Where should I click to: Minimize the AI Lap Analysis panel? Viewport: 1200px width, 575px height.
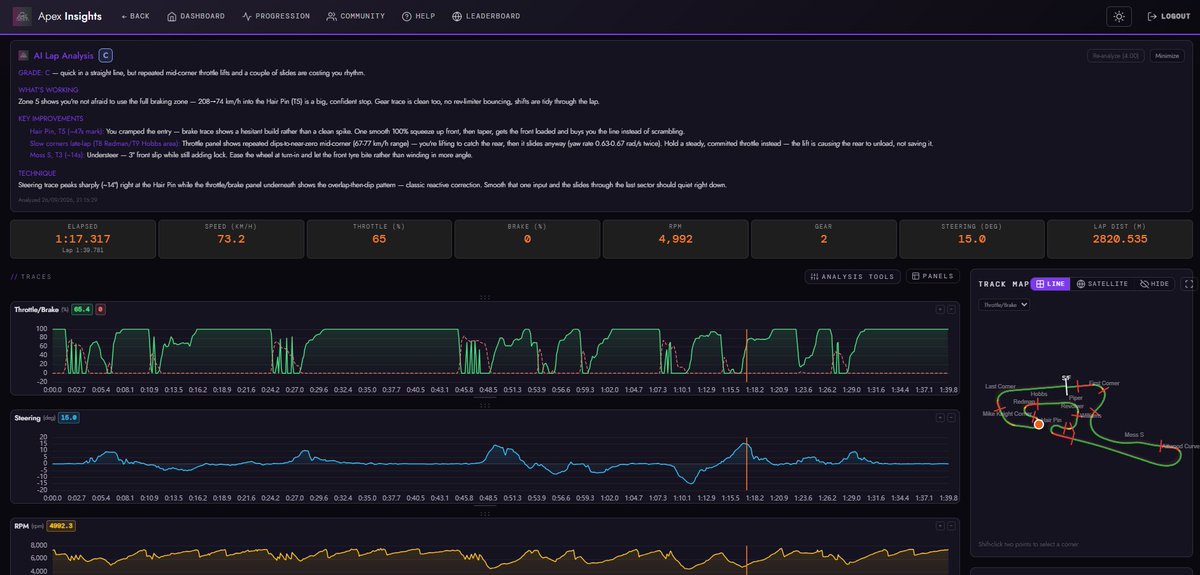coord(1168,56)
